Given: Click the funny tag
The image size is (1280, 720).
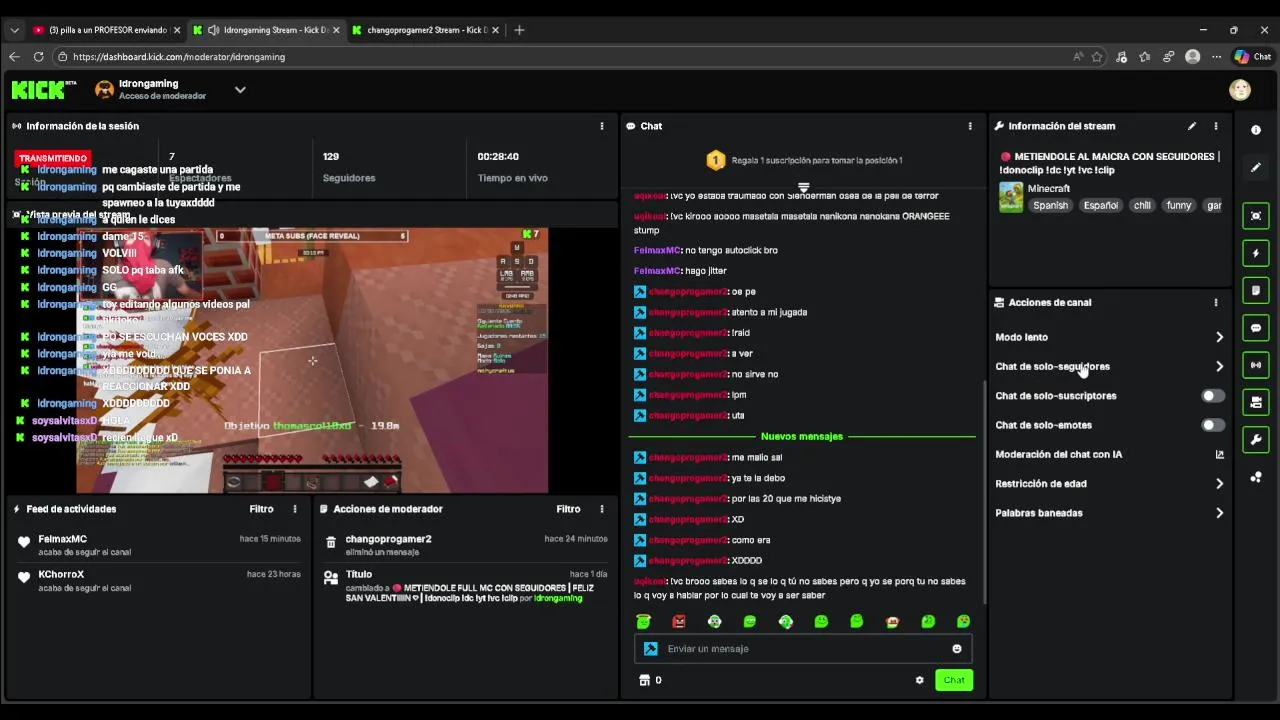Looking at the screenshot, I should (1179, 205).
